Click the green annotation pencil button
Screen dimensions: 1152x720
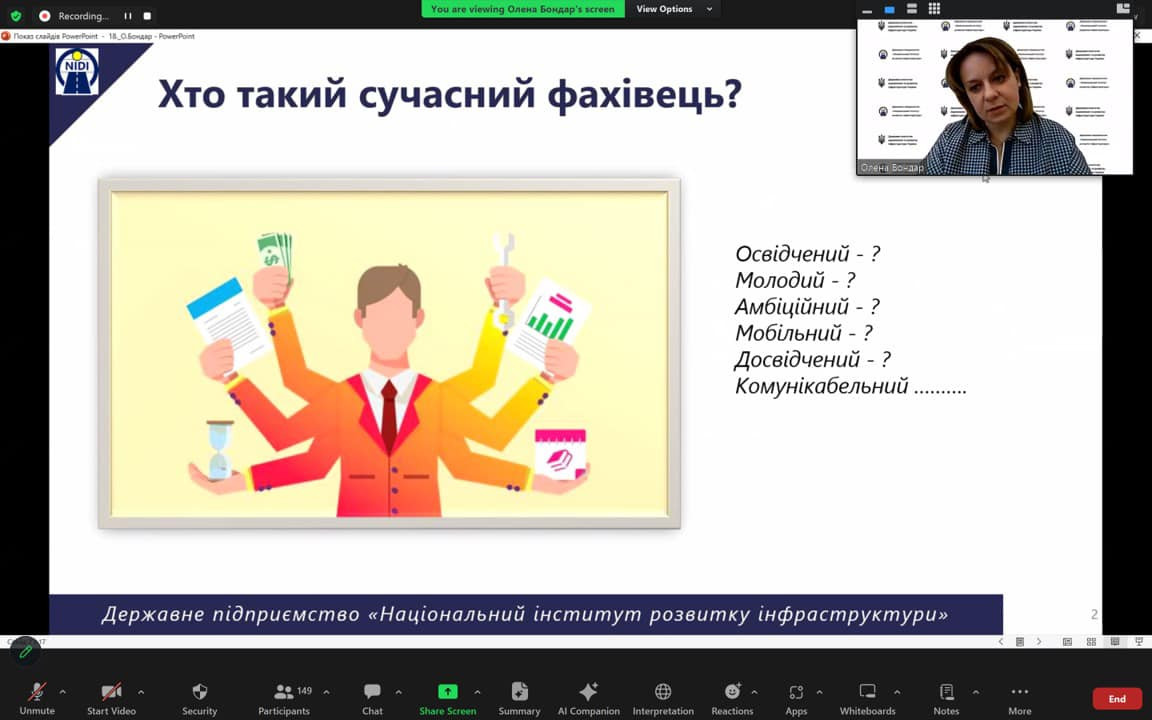click(x=26, y=651)
